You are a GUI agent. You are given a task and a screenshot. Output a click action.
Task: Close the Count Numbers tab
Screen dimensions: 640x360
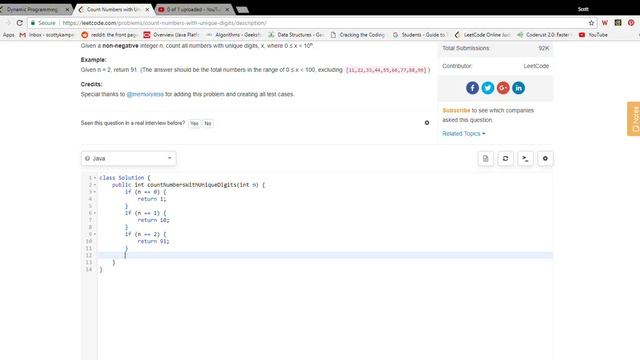click(x=147, y=9)
